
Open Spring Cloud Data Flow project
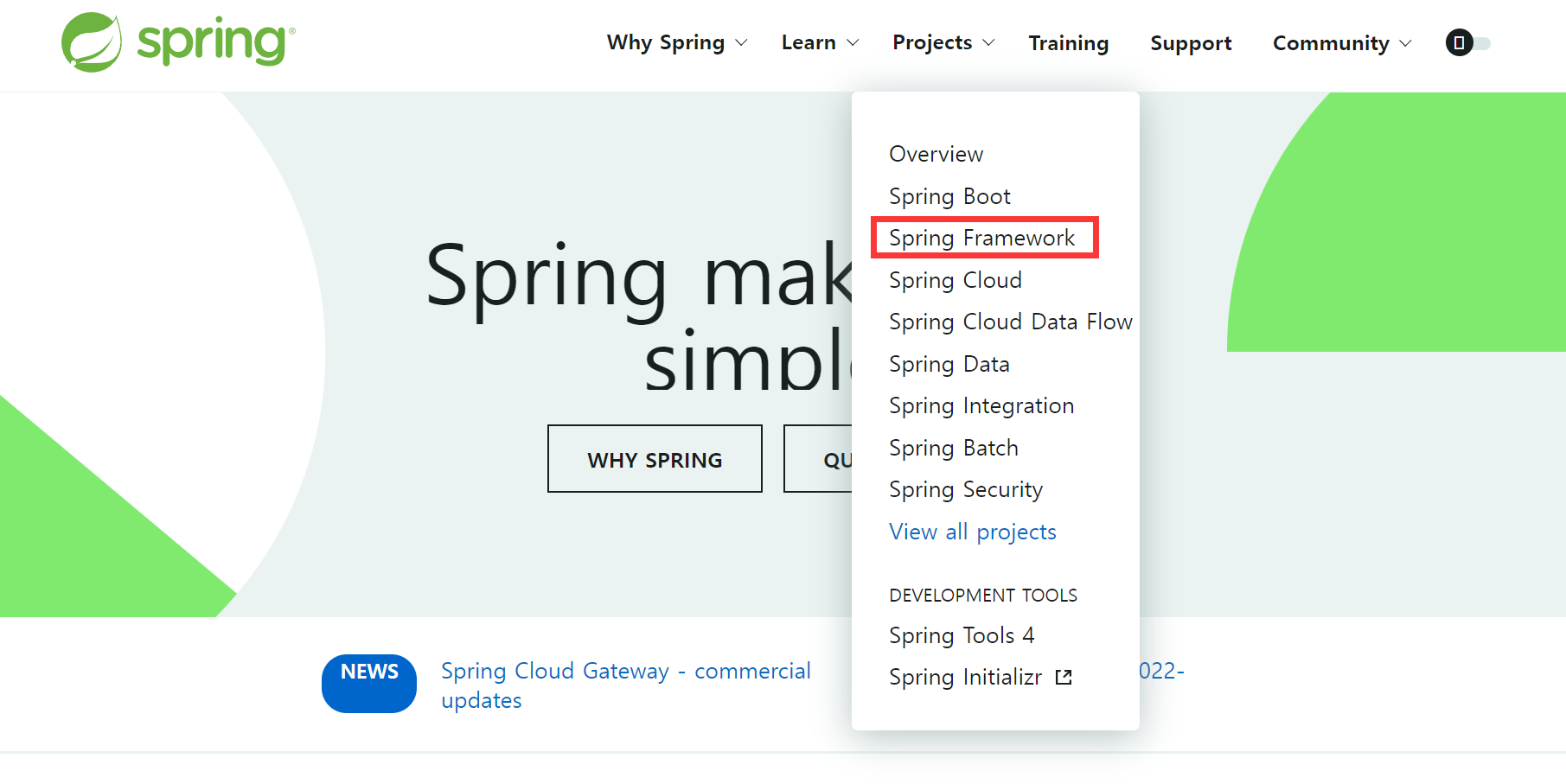coord(1011,322)
